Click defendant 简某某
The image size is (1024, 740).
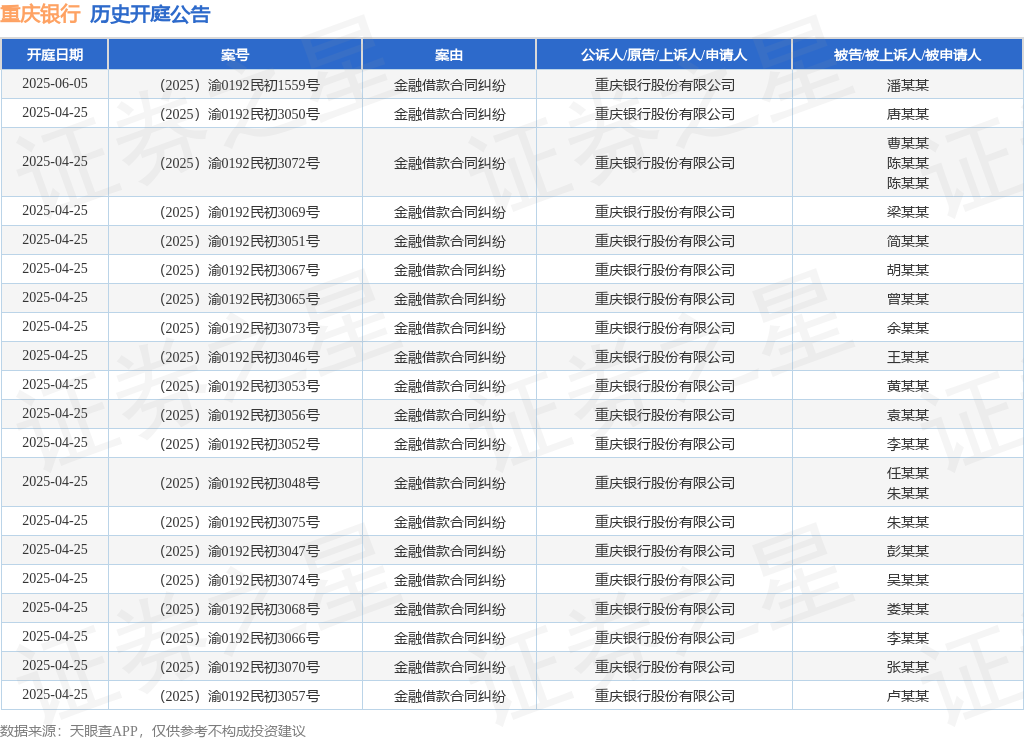(x=908, y=241)
